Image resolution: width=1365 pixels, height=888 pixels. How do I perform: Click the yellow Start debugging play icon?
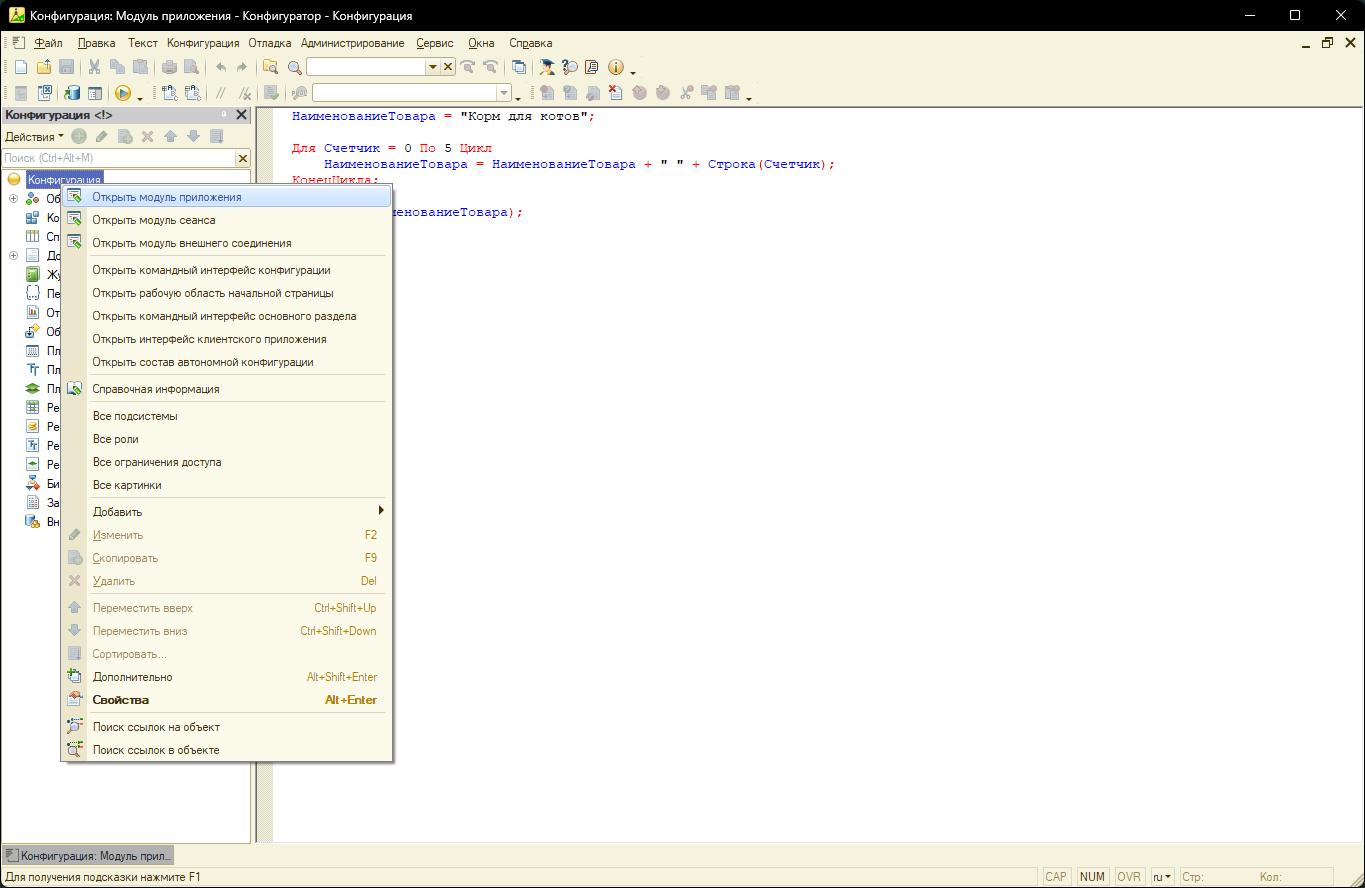point(122,93)
